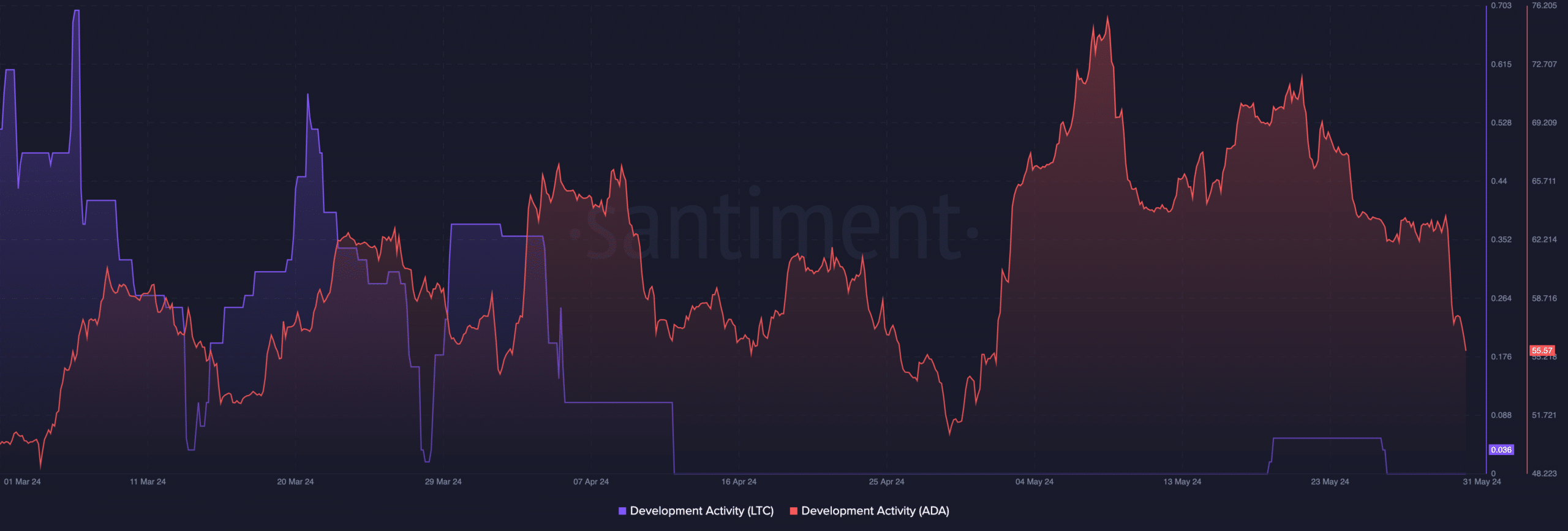
Task: Click the 0.176 LTC axis value
Action: pos(1501,357)
